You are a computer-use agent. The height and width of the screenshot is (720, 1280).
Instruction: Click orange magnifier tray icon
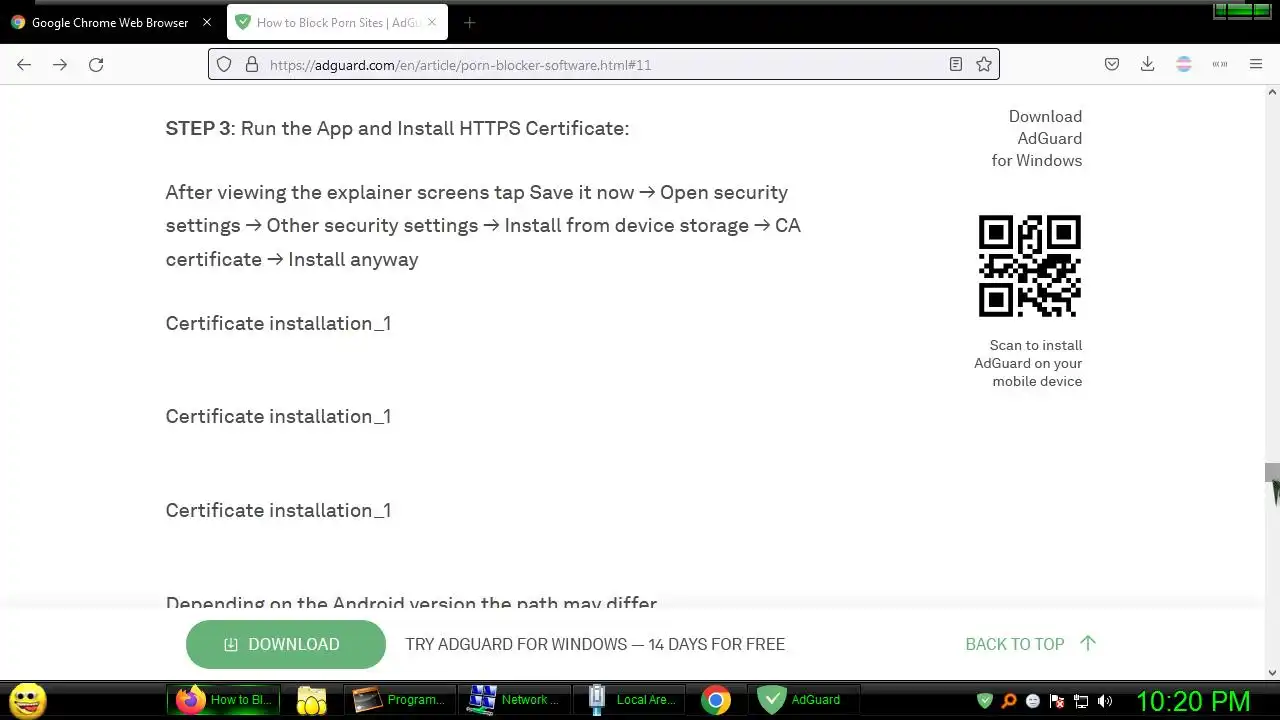[x=1009, y=701]
